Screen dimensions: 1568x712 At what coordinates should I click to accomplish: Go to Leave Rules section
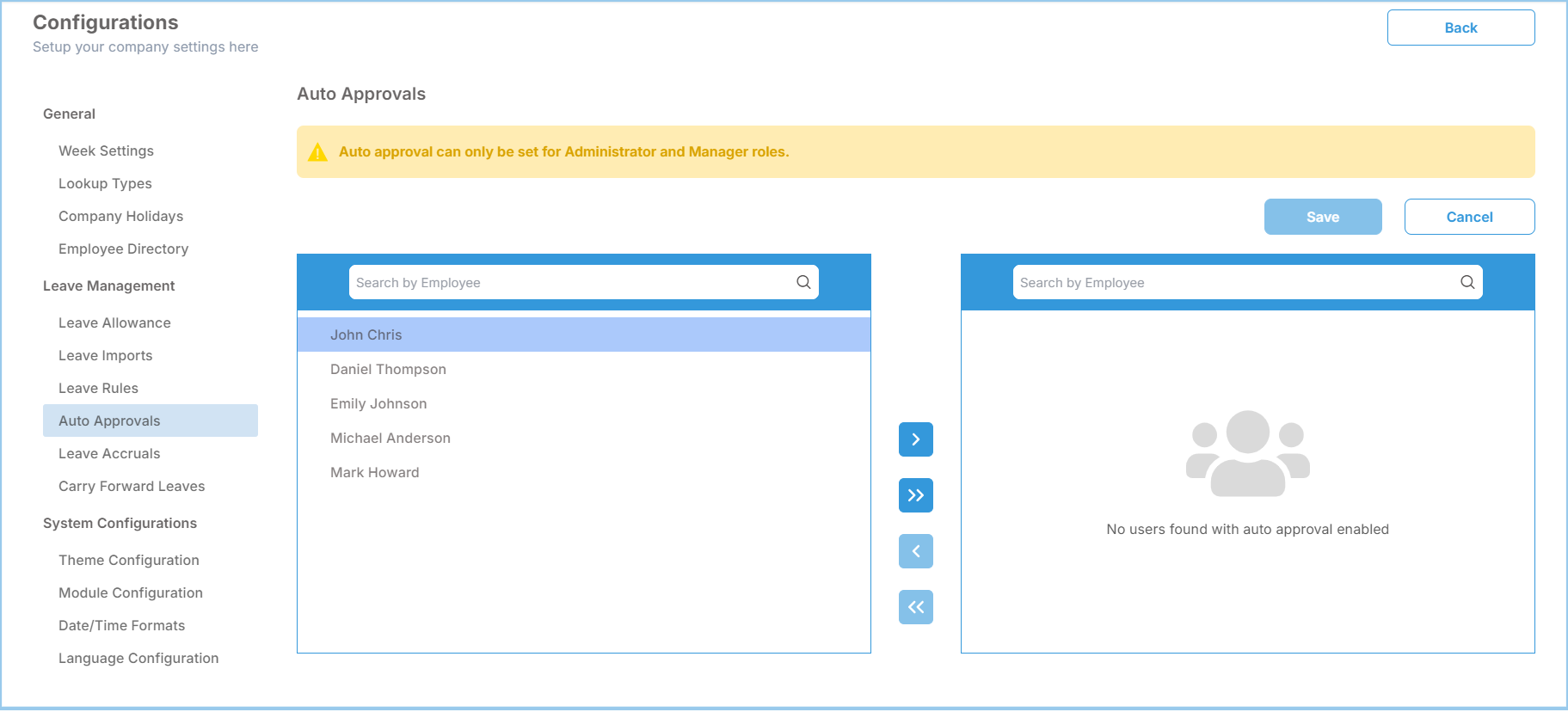(x=98, y=388)
